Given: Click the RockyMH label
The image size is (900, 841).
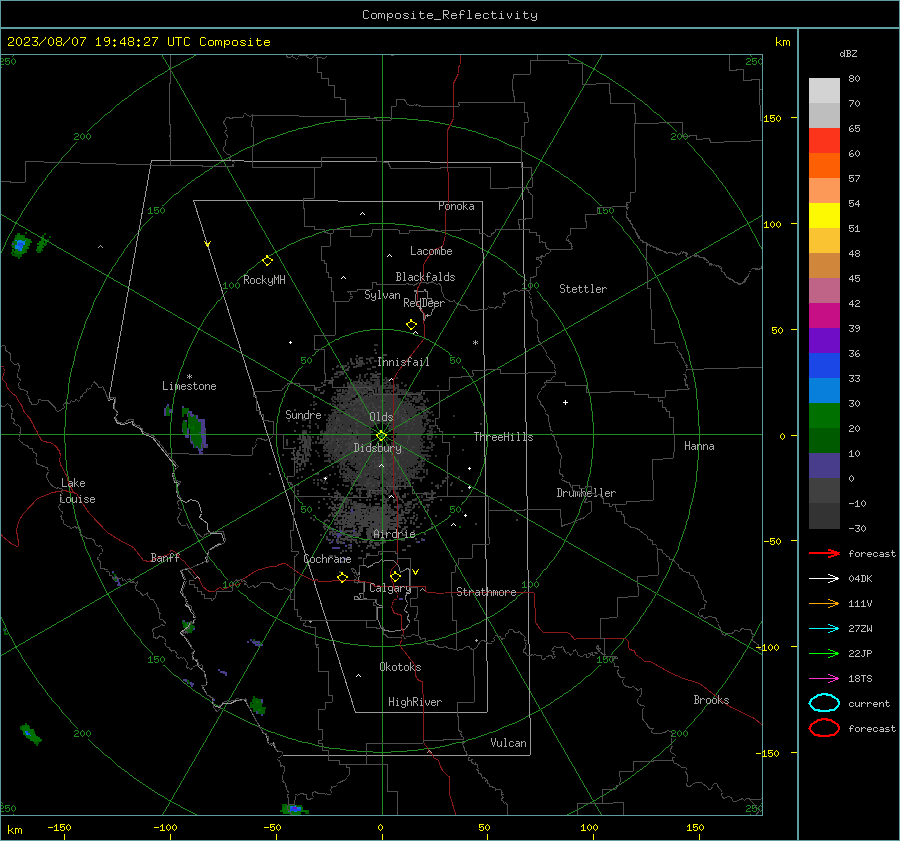Looking at the screenshot, I should 264,280.
